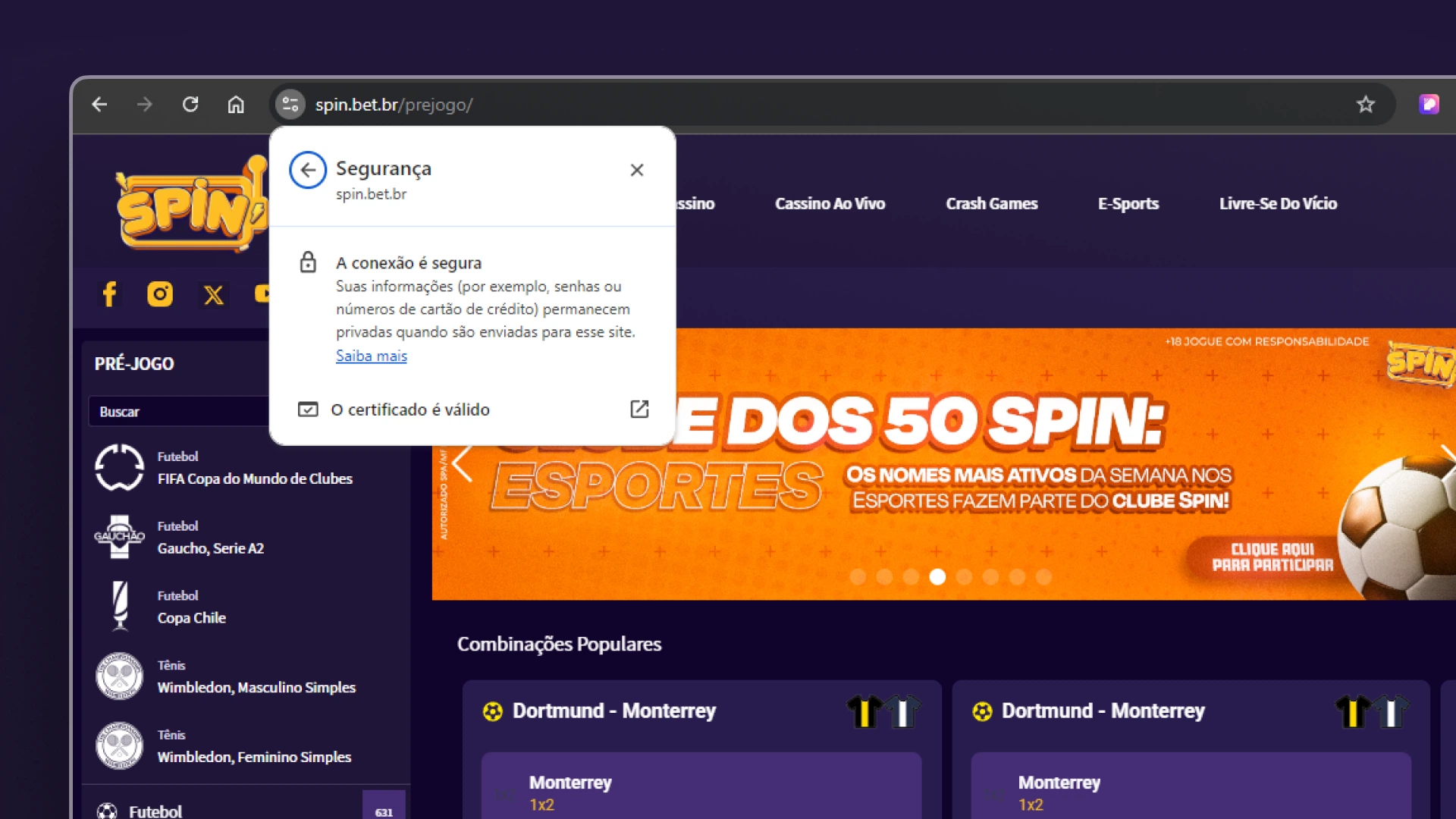
Task: Click the Saiba mais link
Action: click(372, 356)
